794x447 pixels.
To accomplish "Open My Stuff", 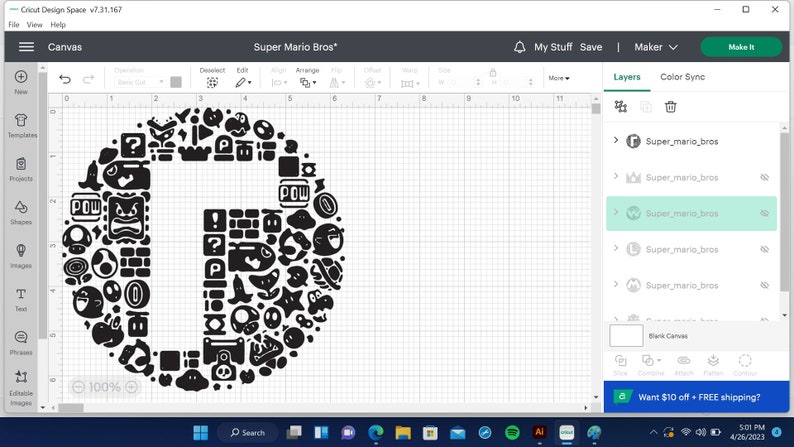I will (x=553, y=47).
